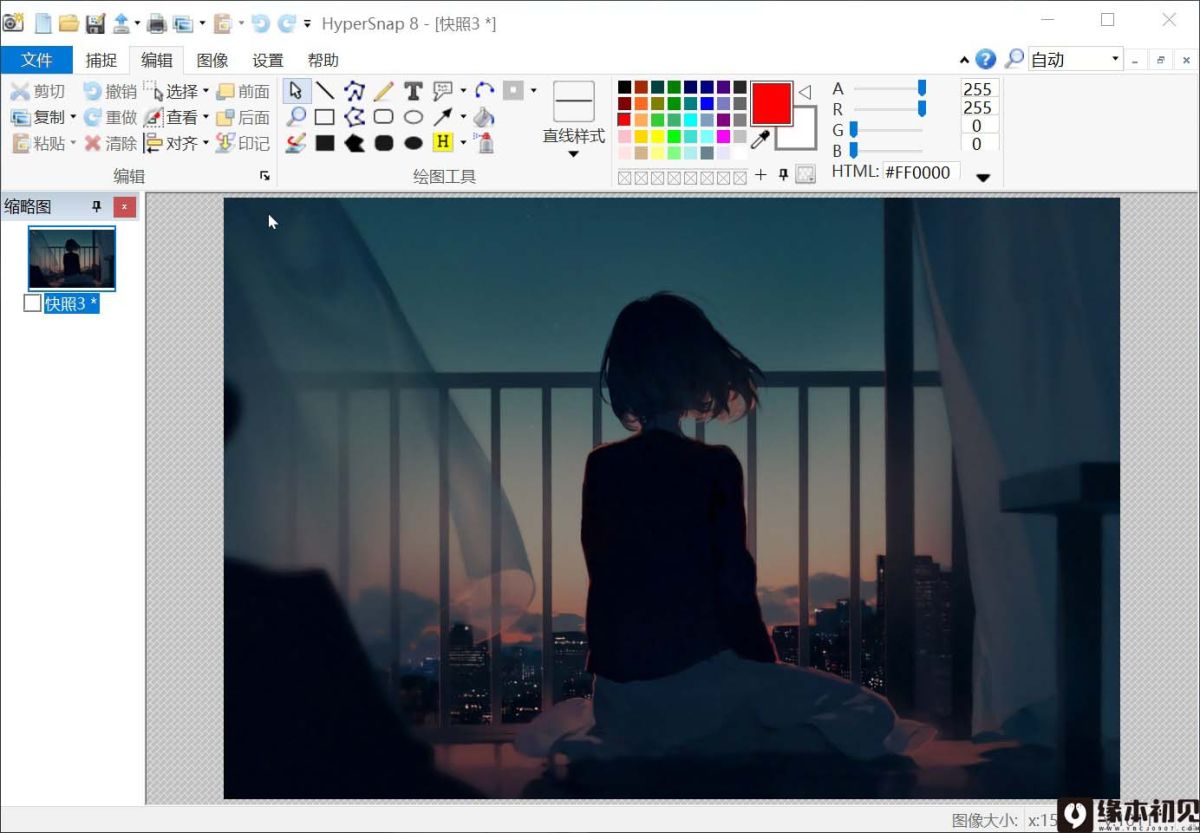Screen dimensions: 1200x833
Task: Open the callout tool dropdown arrow
Action: [x=463, y=91]
